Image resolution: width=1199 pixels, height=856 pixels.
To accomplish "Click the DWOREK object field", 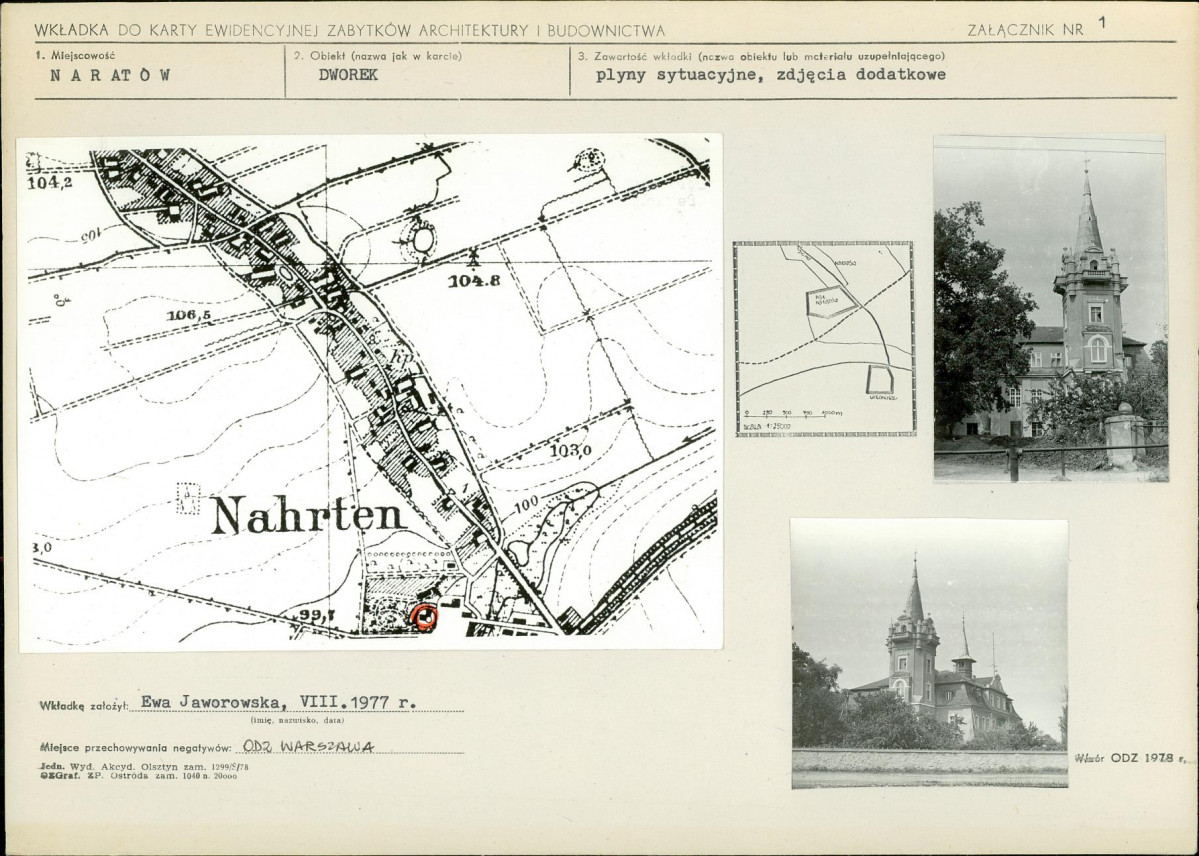I will (349, 75).
